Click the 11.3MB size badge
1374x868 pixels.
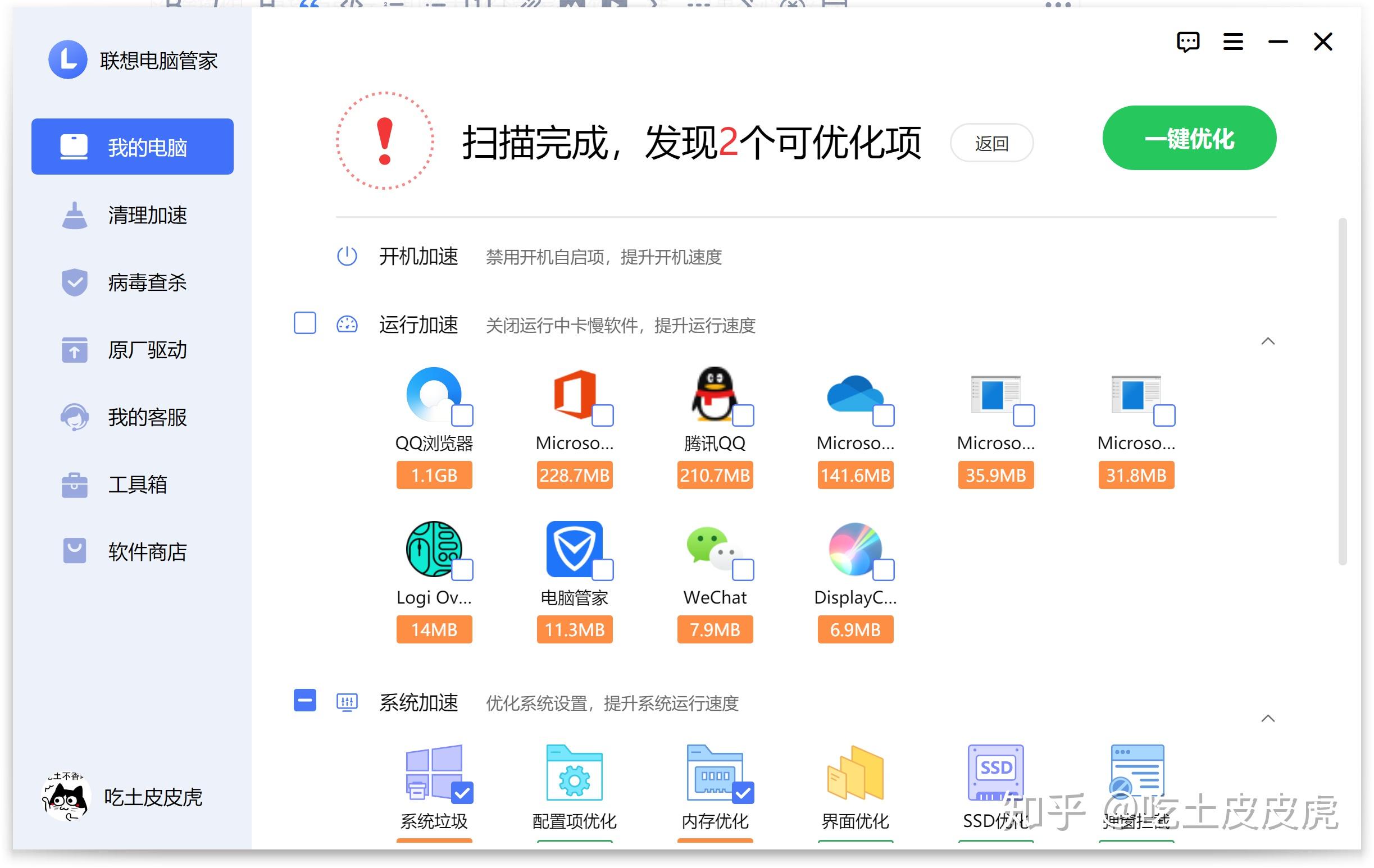(575, 629)
